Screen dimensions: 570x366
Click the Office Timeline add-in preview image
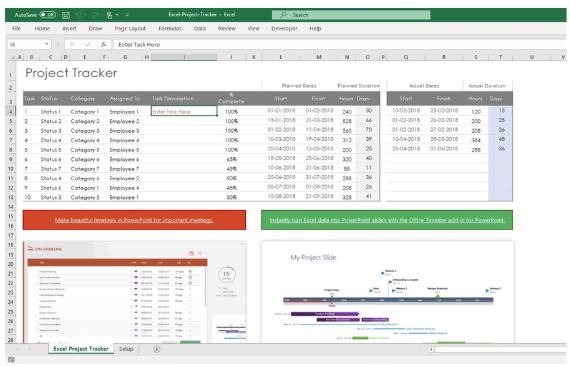[134, 292]
